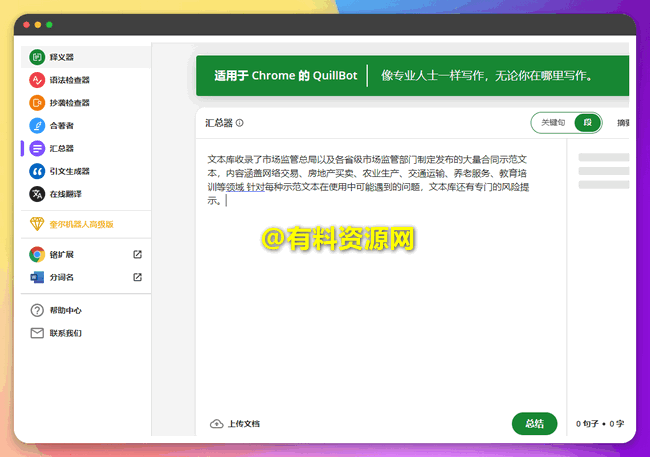
Task: Click the 0 句子 • 0 字 counter
Action: 600,423
